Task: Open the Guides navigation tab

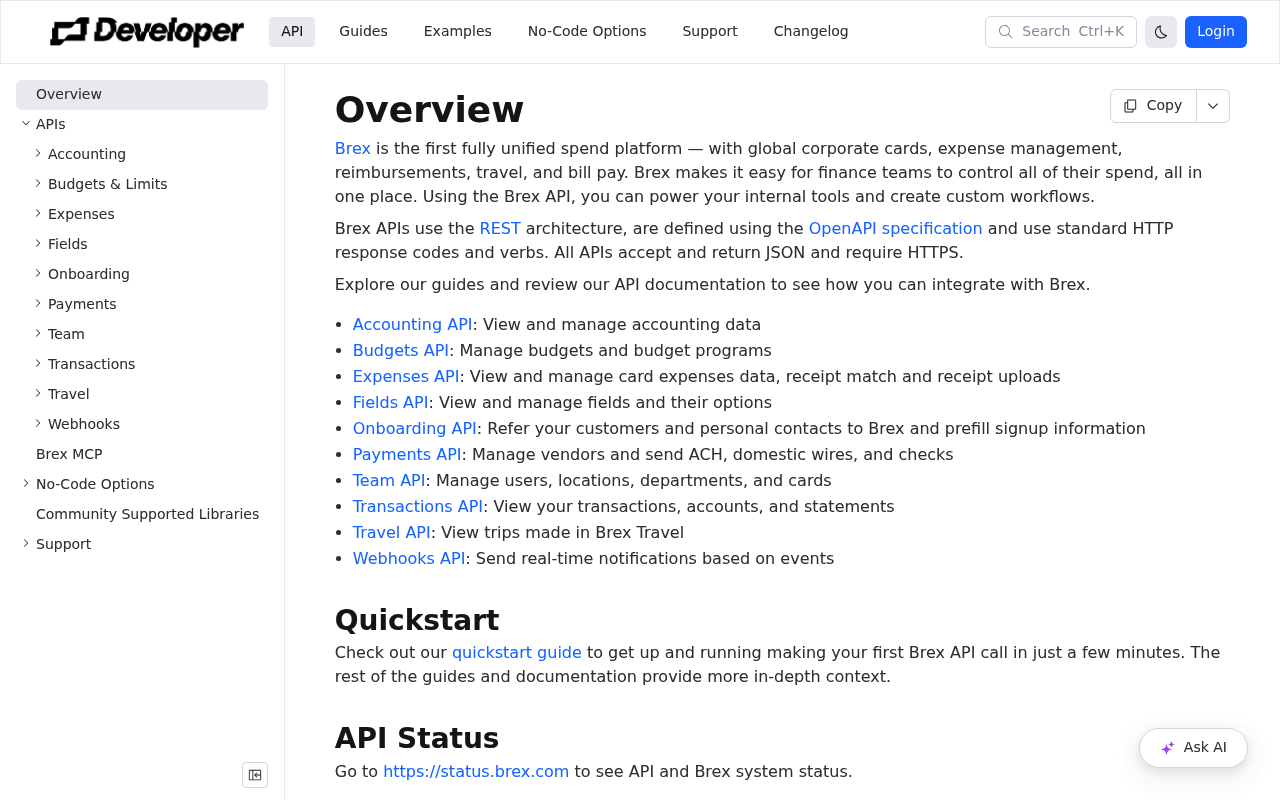Action: click(x=363, y=32)
